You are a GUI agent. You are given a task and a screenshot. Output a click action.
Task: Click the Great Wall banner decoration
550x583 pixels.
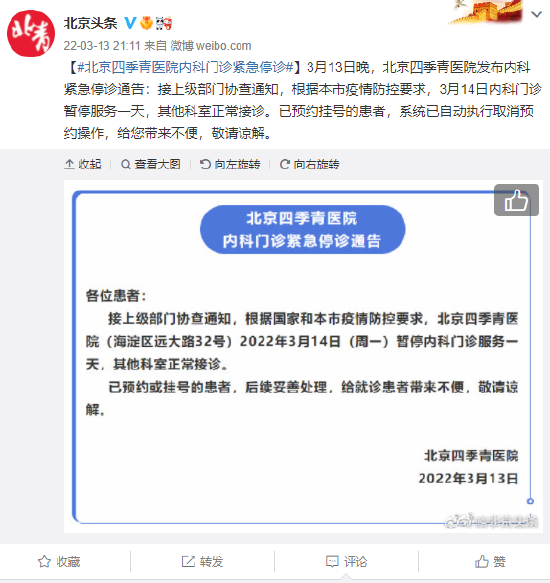pyautogui.click(x=485, y=12)
